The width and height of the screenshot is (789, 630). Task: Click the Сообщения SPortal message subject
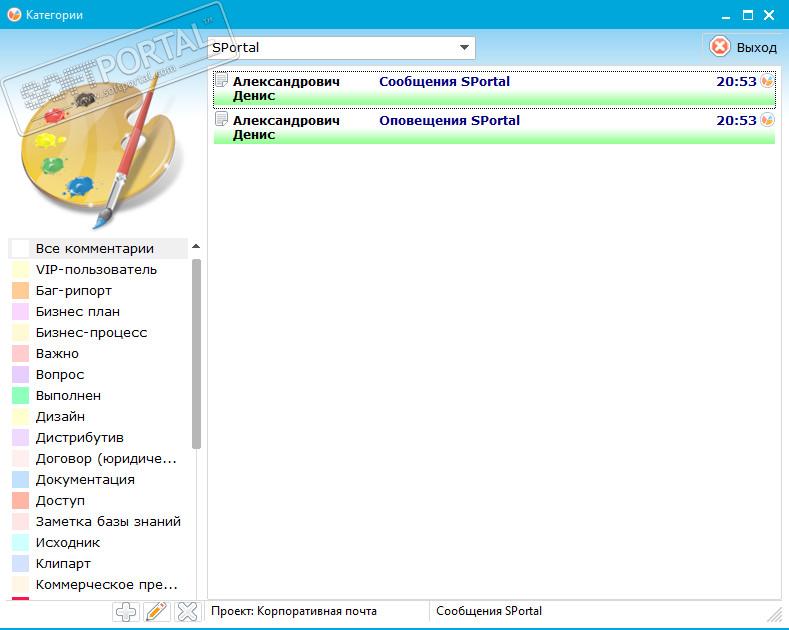click(444, 82)
